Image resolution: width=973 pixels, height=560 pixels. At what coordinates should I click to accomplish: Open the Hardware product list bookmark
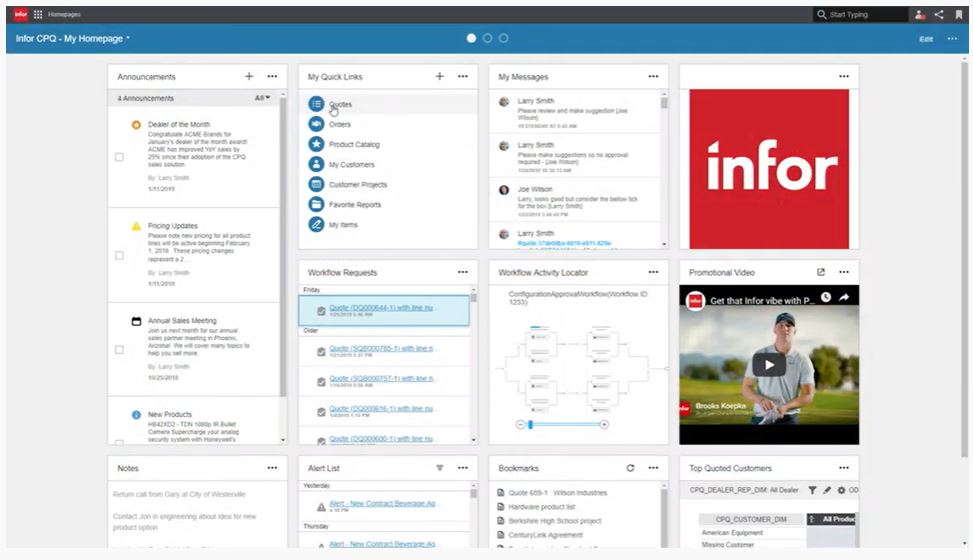[541, 507]
